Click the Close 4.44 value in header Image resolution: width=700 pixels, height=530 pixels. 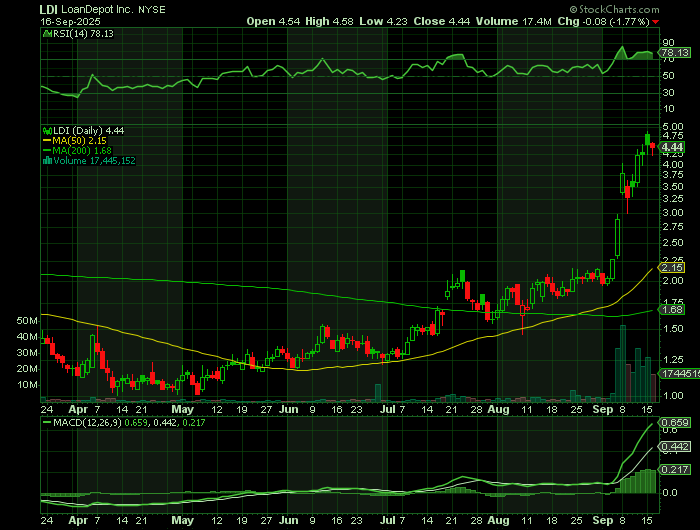click(442, 21)
